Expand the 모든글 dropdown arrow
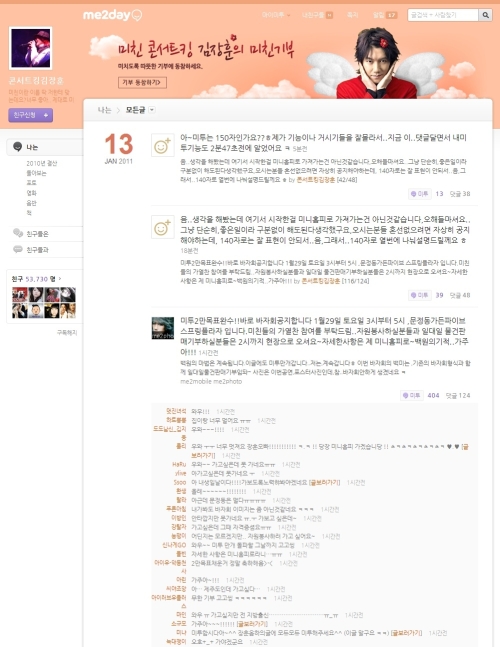Viewport: 500px width, 647px height. pyautogui.click(x=152, y=110)
